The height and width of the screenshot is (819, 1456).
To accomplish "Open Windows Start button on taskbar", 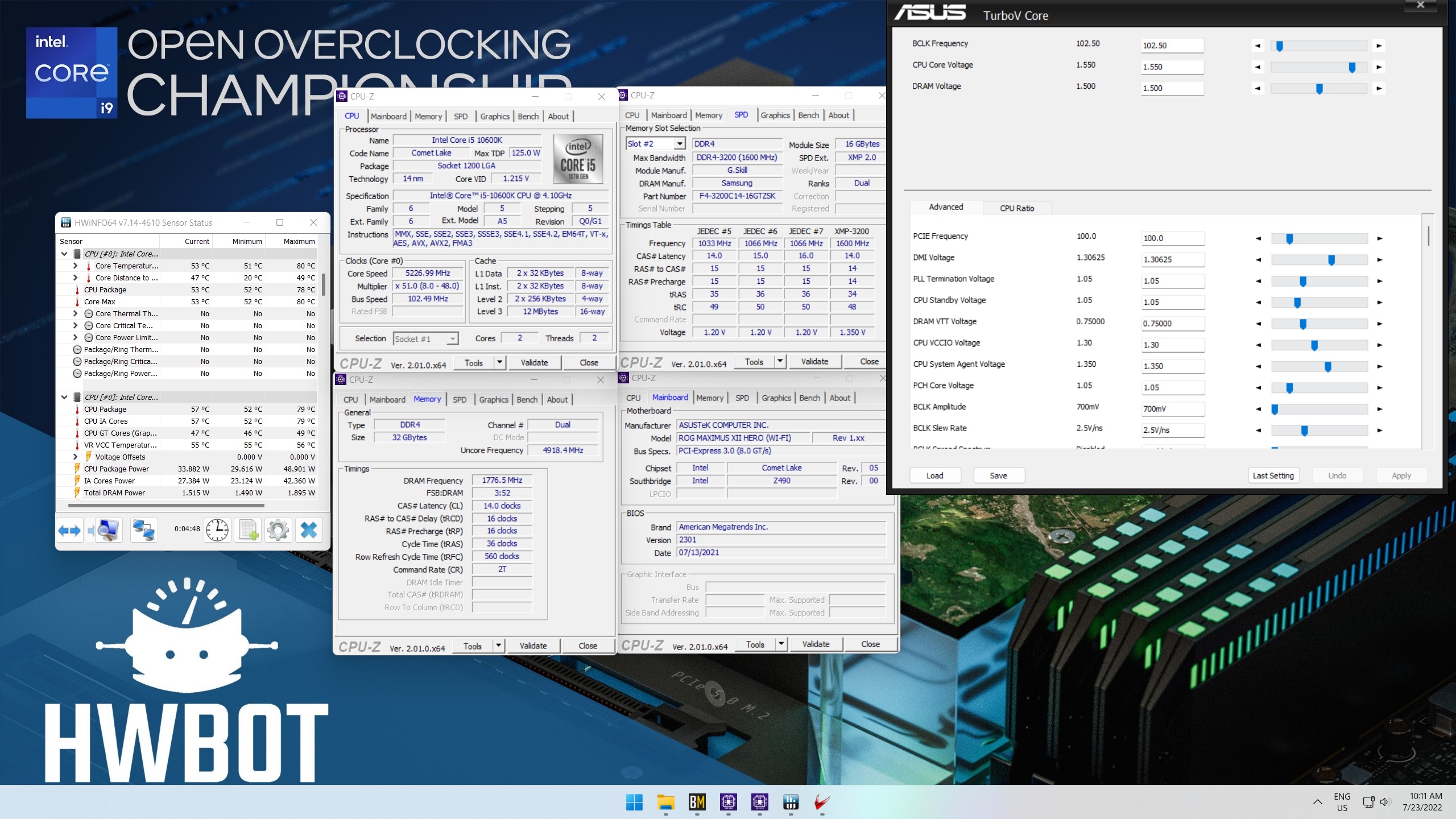I will (634, 802).
